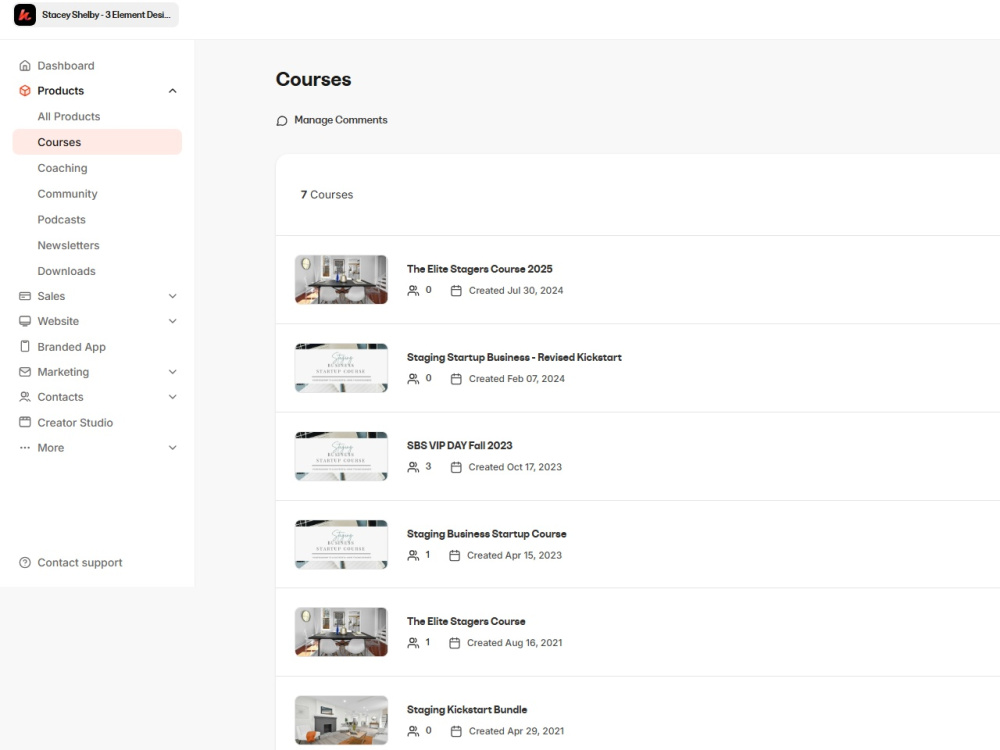Click the Creator Studio icon
This screenshot has height=750, width=1000.
25,422
